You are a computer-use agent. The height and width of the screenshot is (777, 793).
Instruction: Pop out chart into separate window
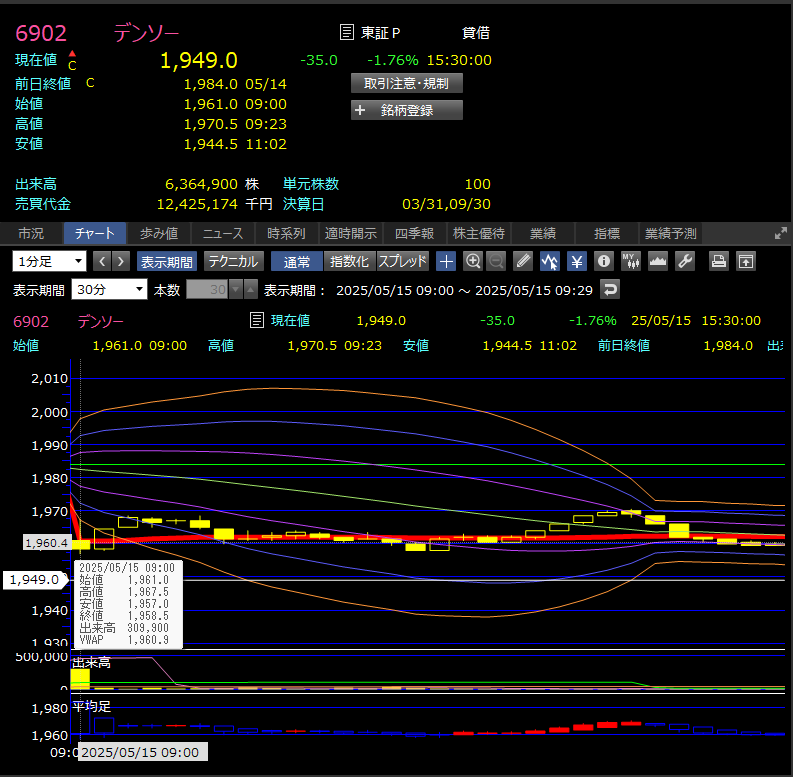tap(746, 262)
